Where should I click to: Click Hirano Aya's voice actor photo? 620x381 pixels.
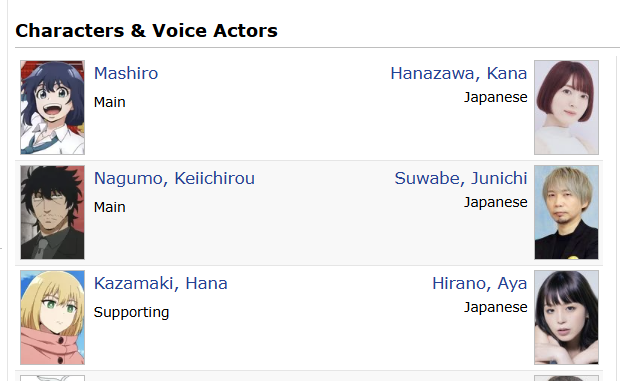pos(566,317)
